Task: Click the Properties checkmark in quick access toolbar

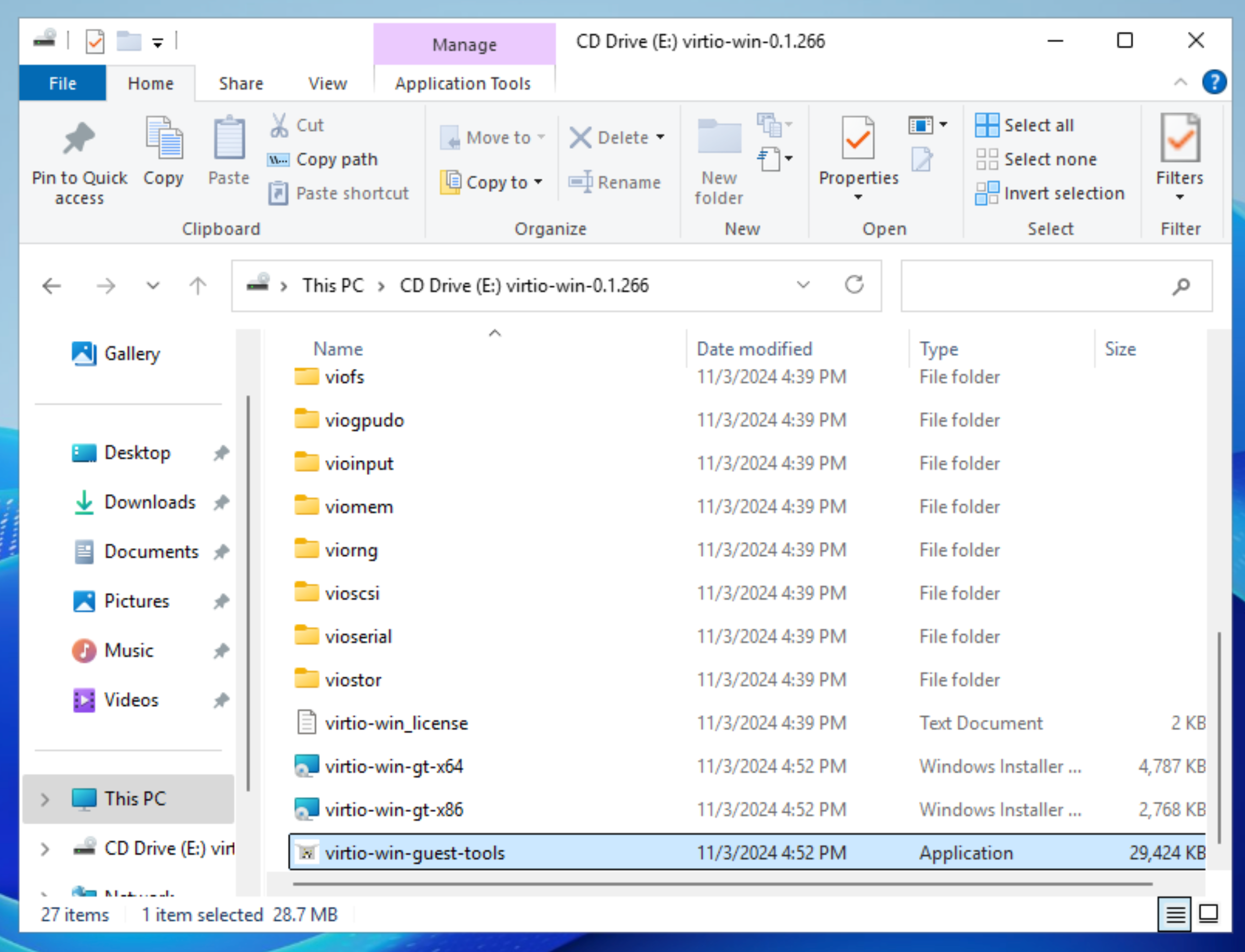Action: [x=95, y=41]
